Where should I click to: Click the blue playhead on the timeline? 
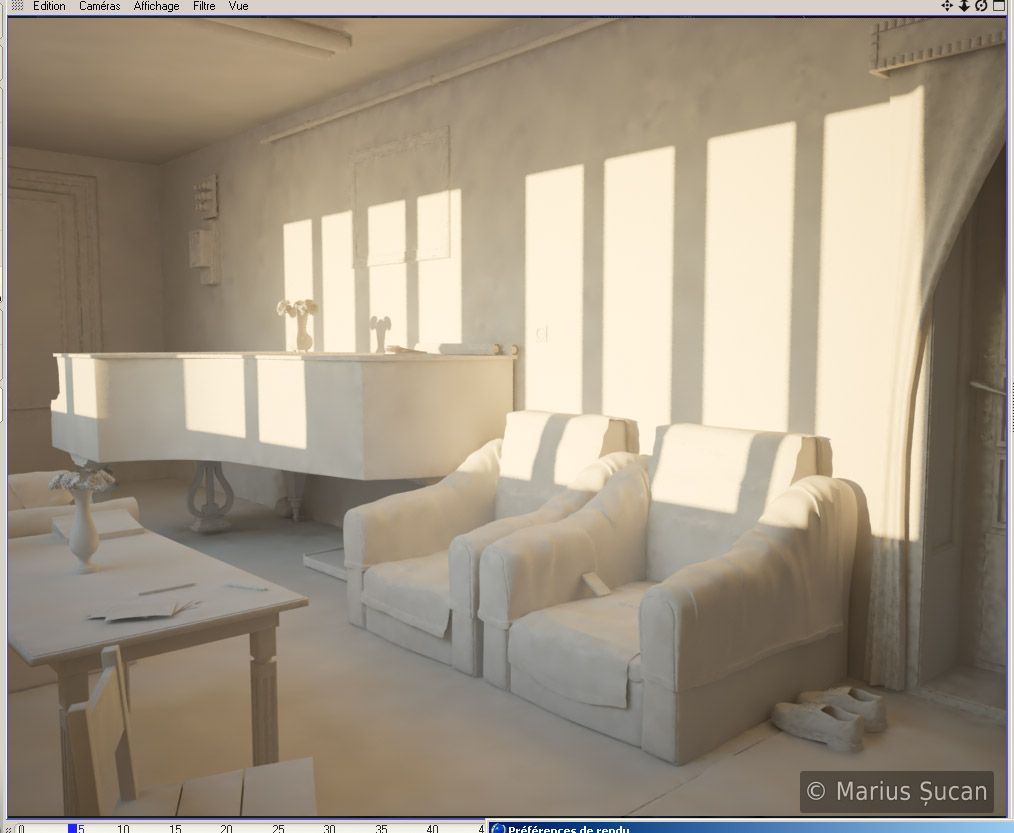tap(72, 828)
